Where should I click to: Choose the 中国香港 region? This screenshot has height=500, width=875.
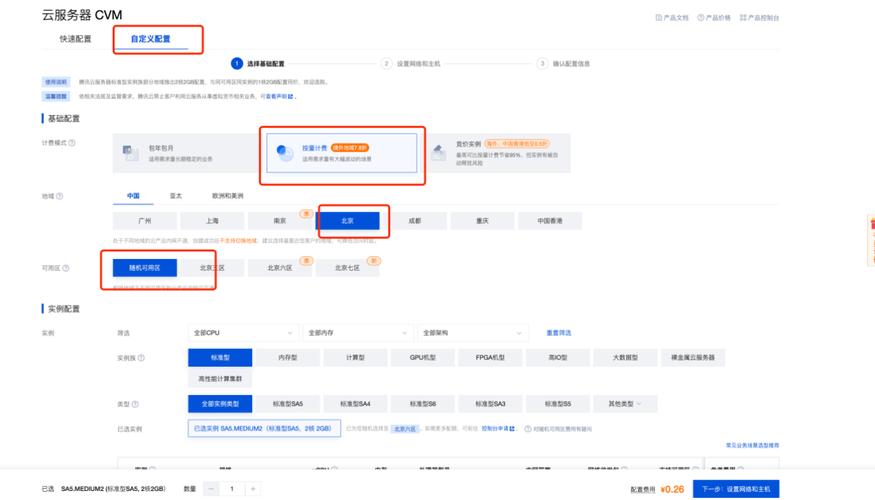550,221
